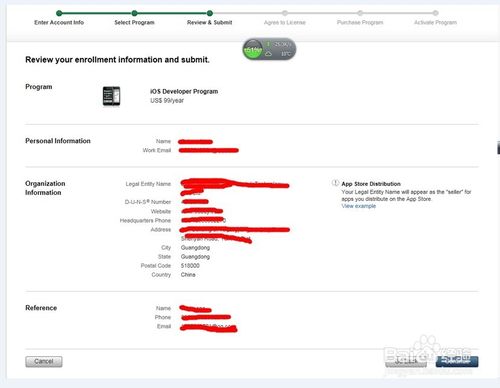Click the cloud weather icon in floating widget
This screenshot has width=500, height=388.
[269, 54]
